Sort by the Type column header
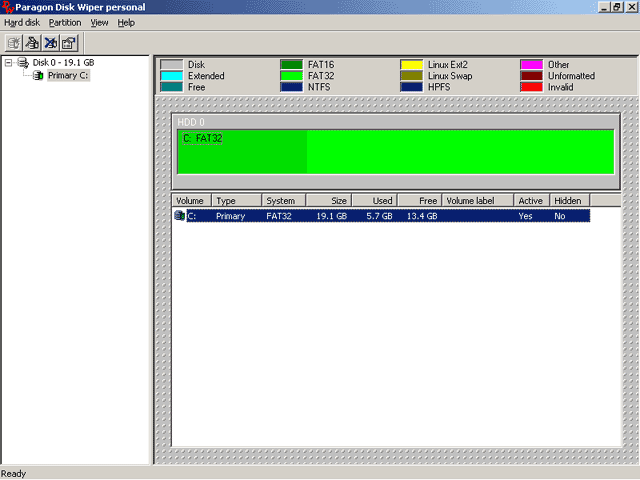The image size is (640, 480). [237, 201]
